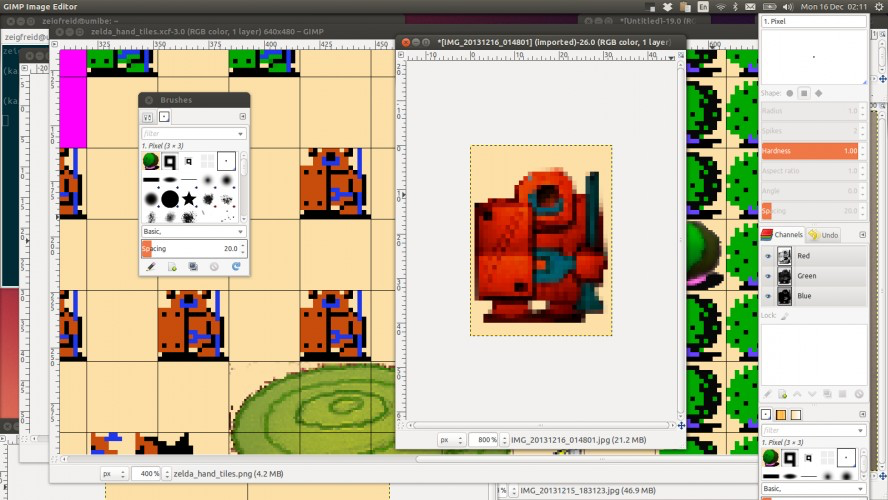The height and width of the screenshot is (500, 888).
Task: Select the single pixel brush in Brushes dialog
Action: pyautogui.click(x=226, y=161)
